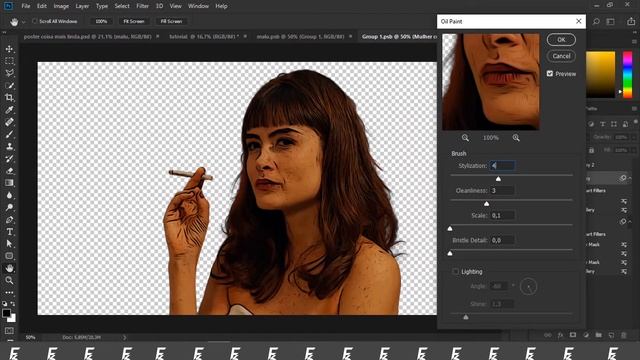Image resolution: width=640 pixels, height=360 pixels.
Task: Open the Layer menu
Action: 82,6
